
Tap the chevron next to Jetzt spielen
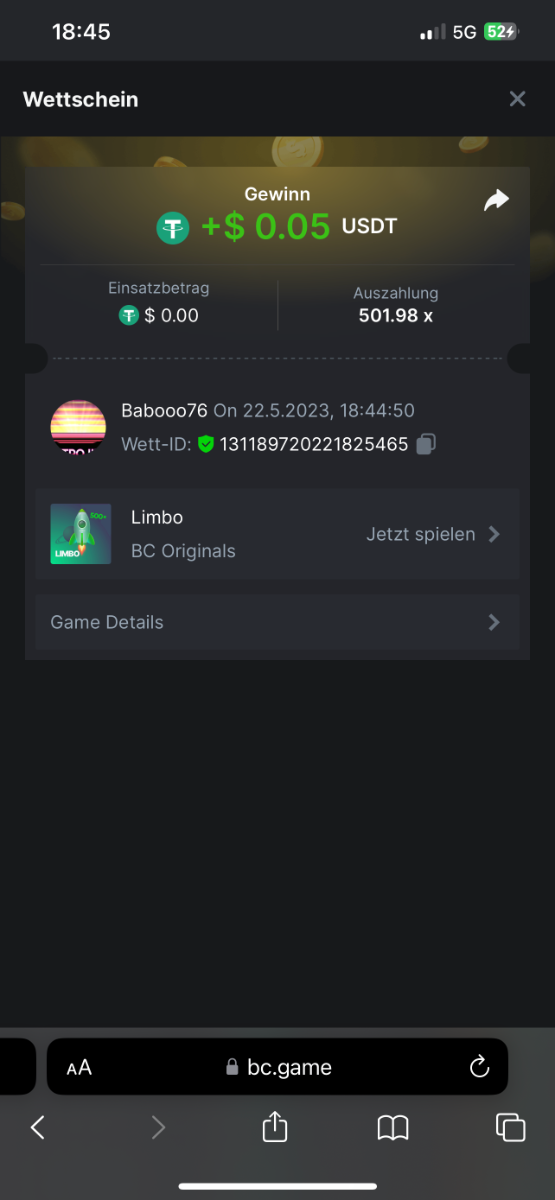[494, 534]
